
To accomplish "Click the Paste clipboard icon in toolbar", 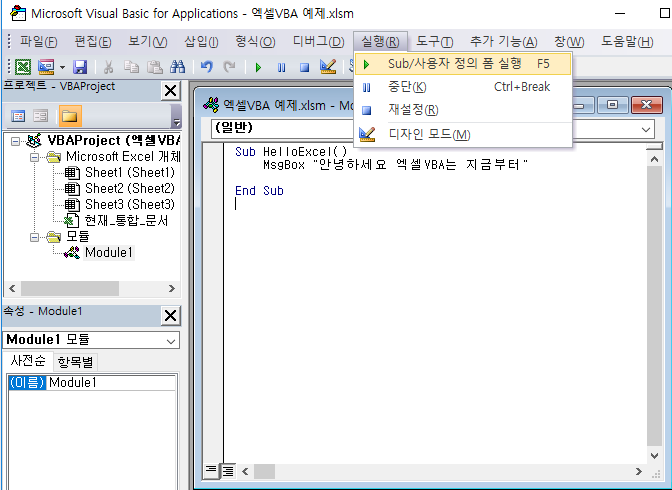I will [154, 67].
